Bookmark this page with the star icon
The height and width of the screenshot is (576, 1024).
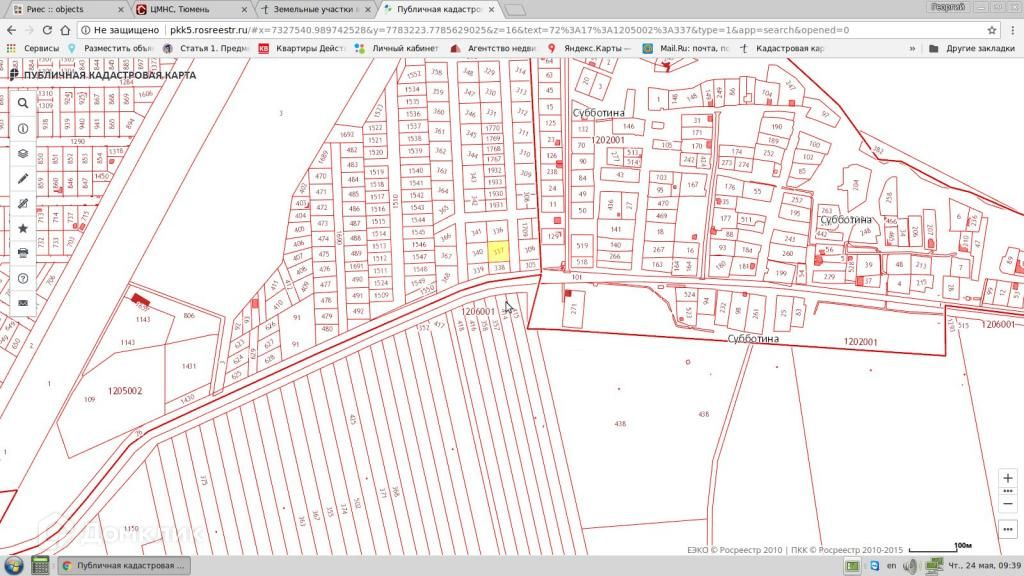[x=992, y=29]
